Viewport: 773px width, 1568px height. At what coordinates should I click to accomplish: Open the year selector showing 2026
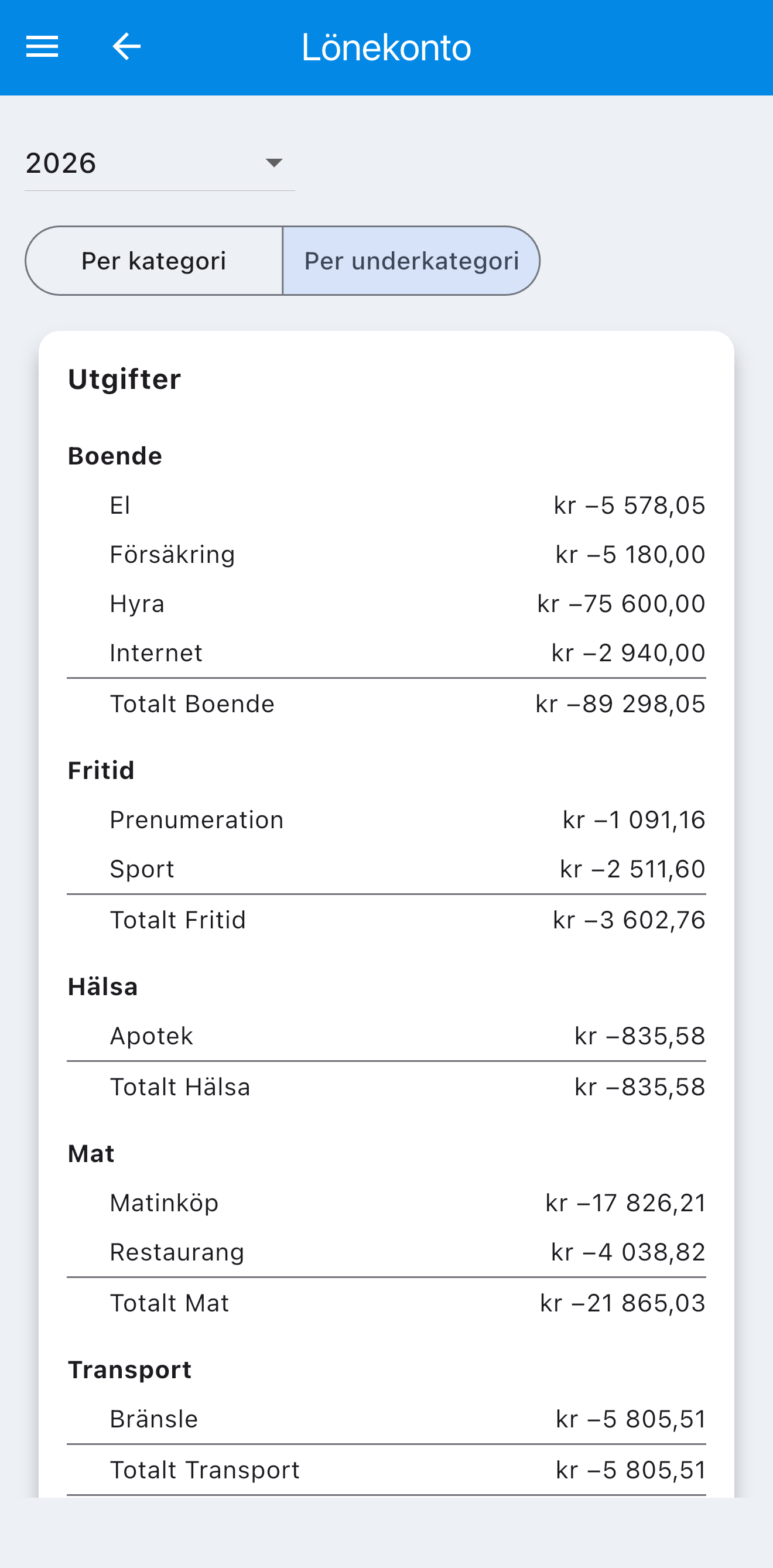(x=159, y=163)
